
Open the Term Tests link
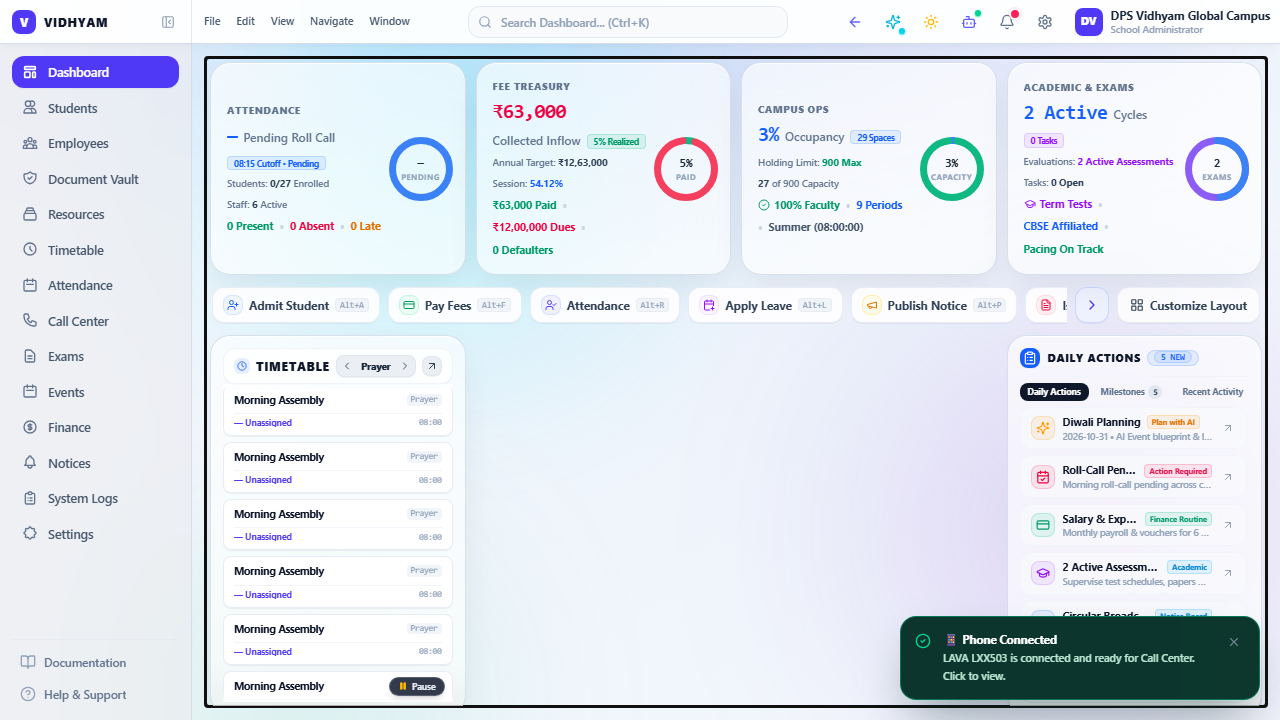1058,204
